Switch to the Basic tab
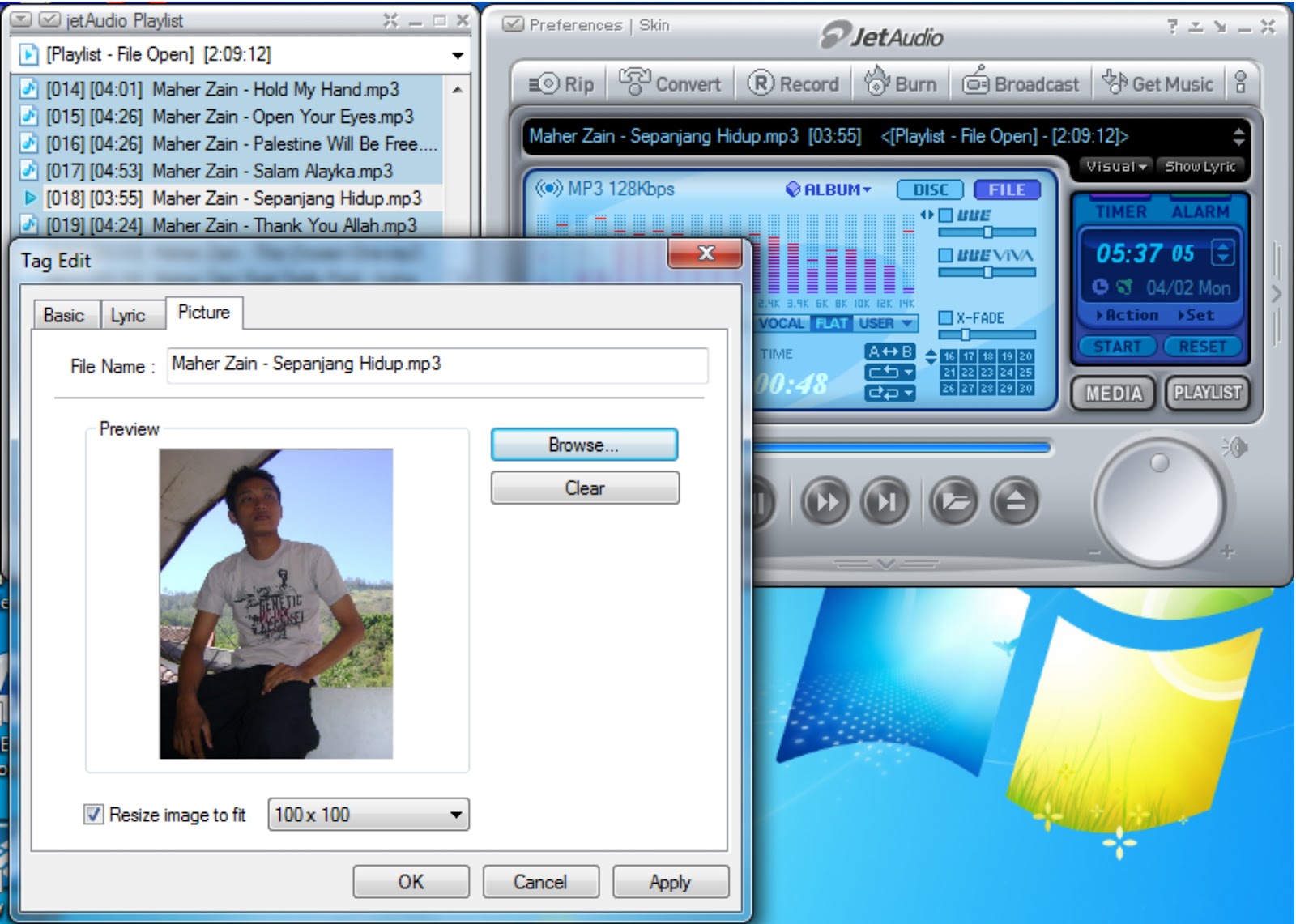 click(64, 315)
